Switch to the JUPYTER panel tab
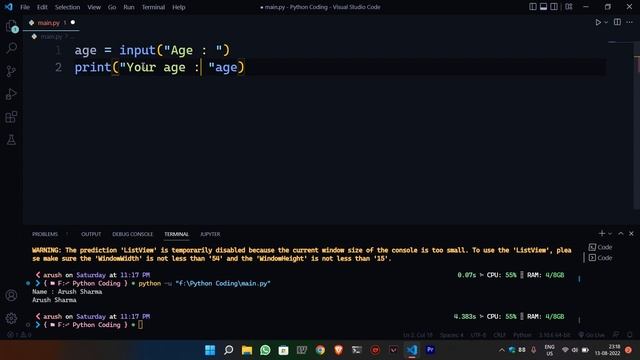This screenshot has height=360, width=640. pos(210,234)
